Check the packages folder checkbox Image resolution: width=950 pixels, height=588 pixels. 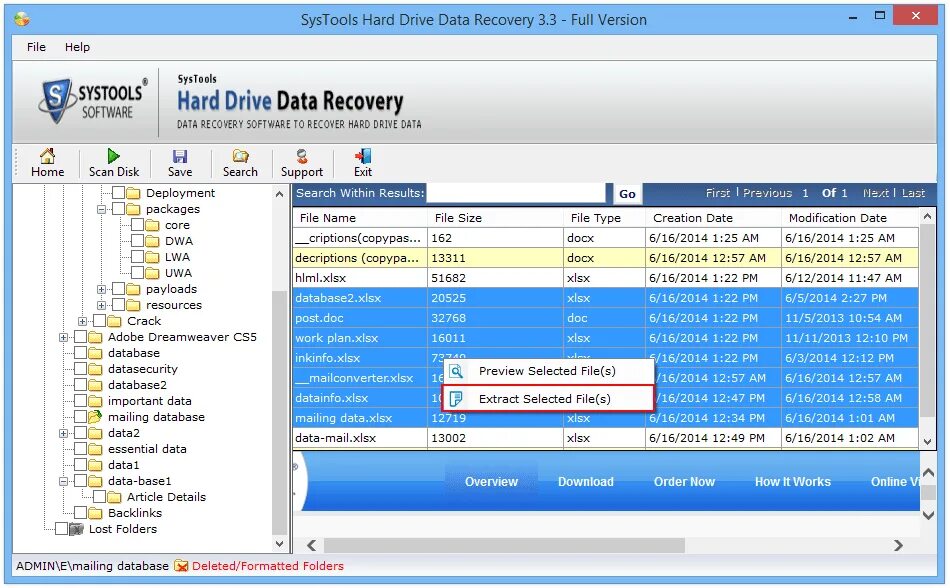tap(118, 209)
